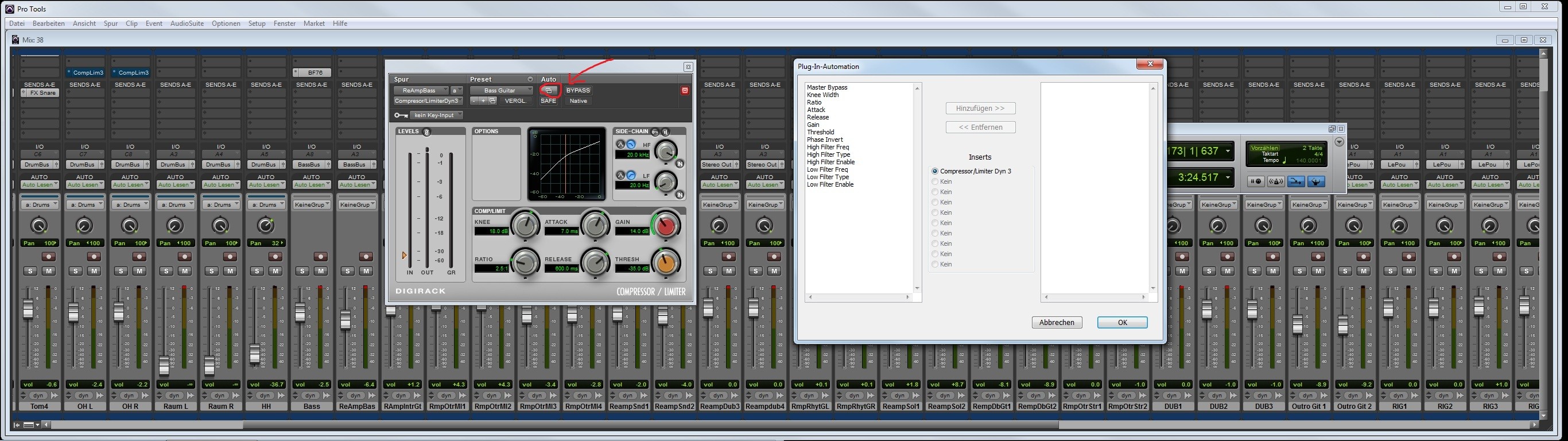Record-arm the Tom4 track
1568x441 pixels.
(48, 257)
